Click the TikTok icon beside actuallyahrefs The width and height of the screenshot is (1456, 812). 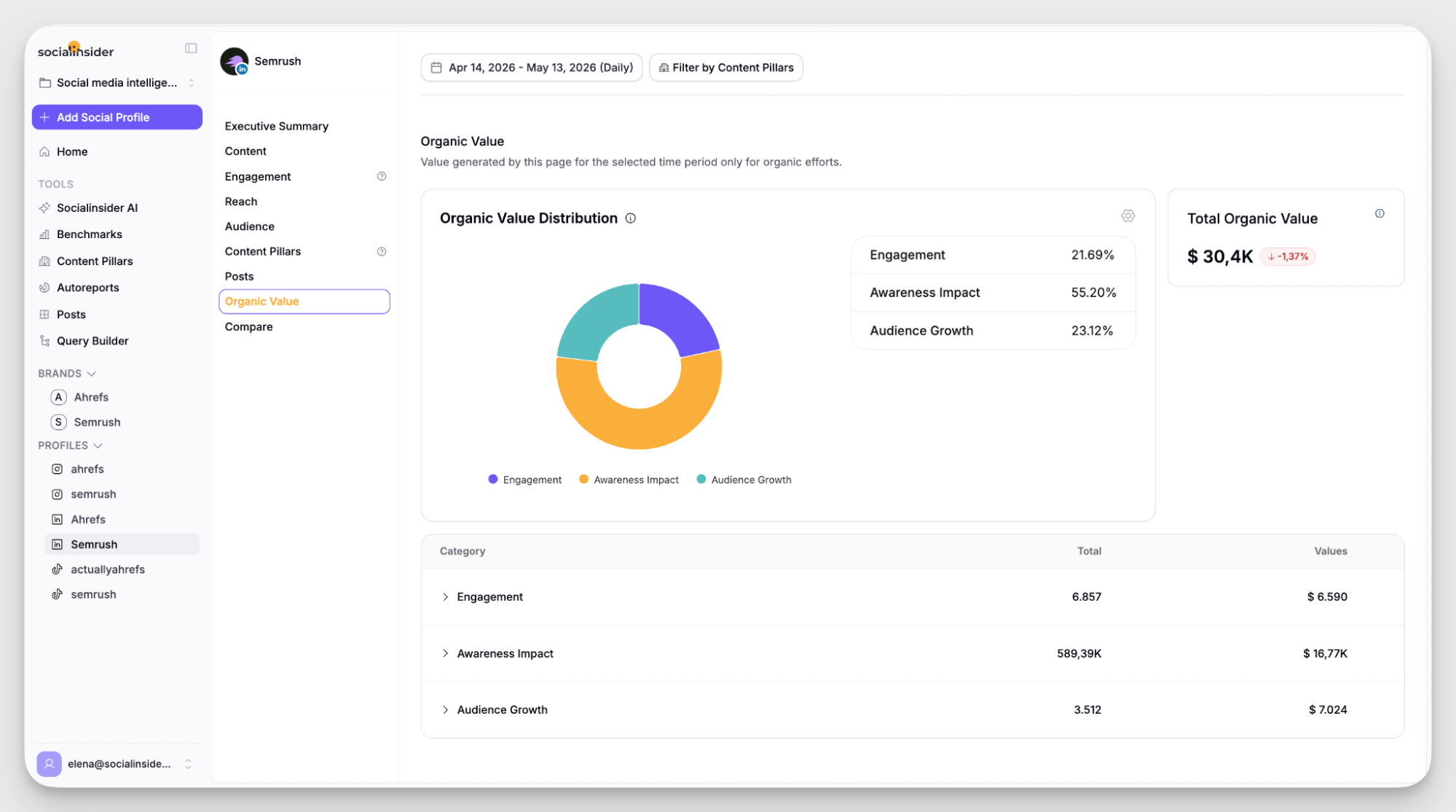click(x=57, y=569)
